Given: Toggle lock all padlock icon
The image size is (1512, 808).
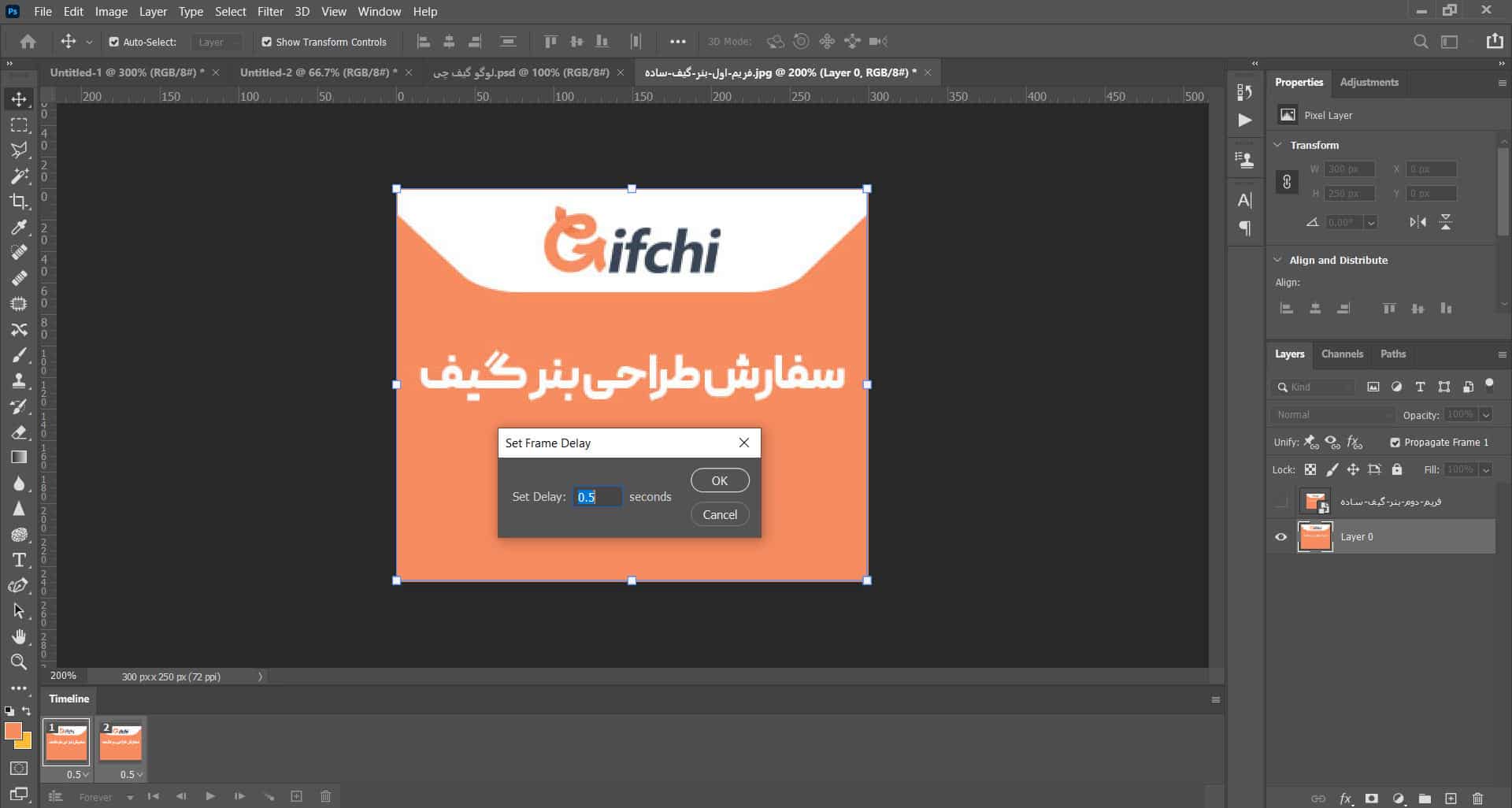Looking at the screenshot, I should 1397,469.
